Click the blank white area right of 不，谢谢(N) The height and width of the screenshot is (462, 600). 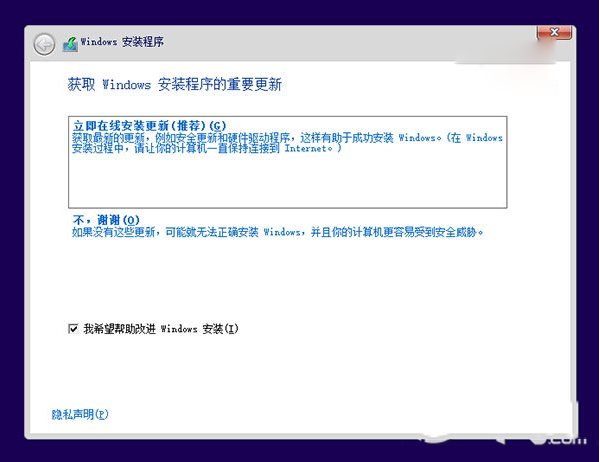pos(350,219)
